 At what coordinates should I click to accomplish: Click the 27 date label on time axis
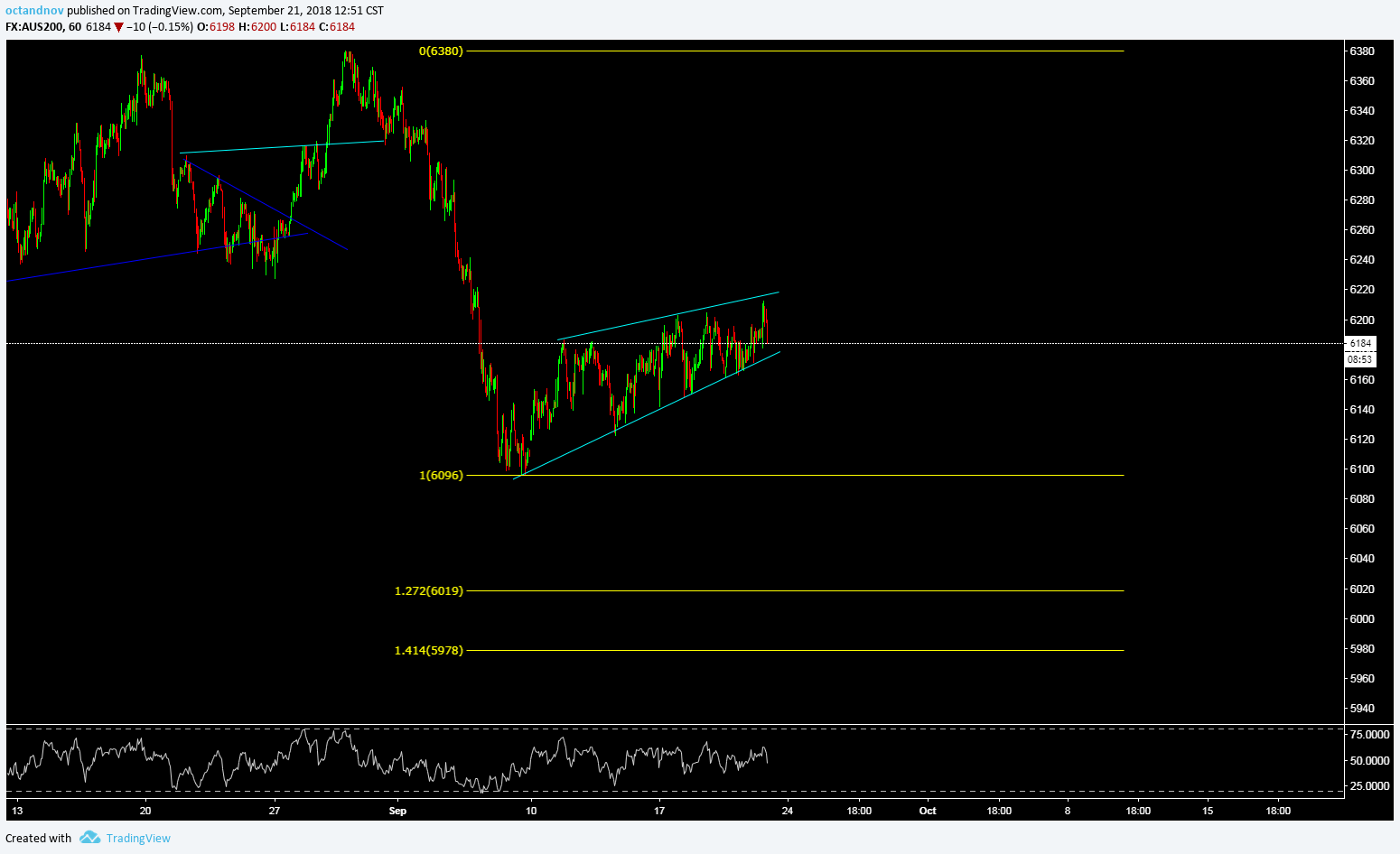pyautogui.click(x=275, y=811)
